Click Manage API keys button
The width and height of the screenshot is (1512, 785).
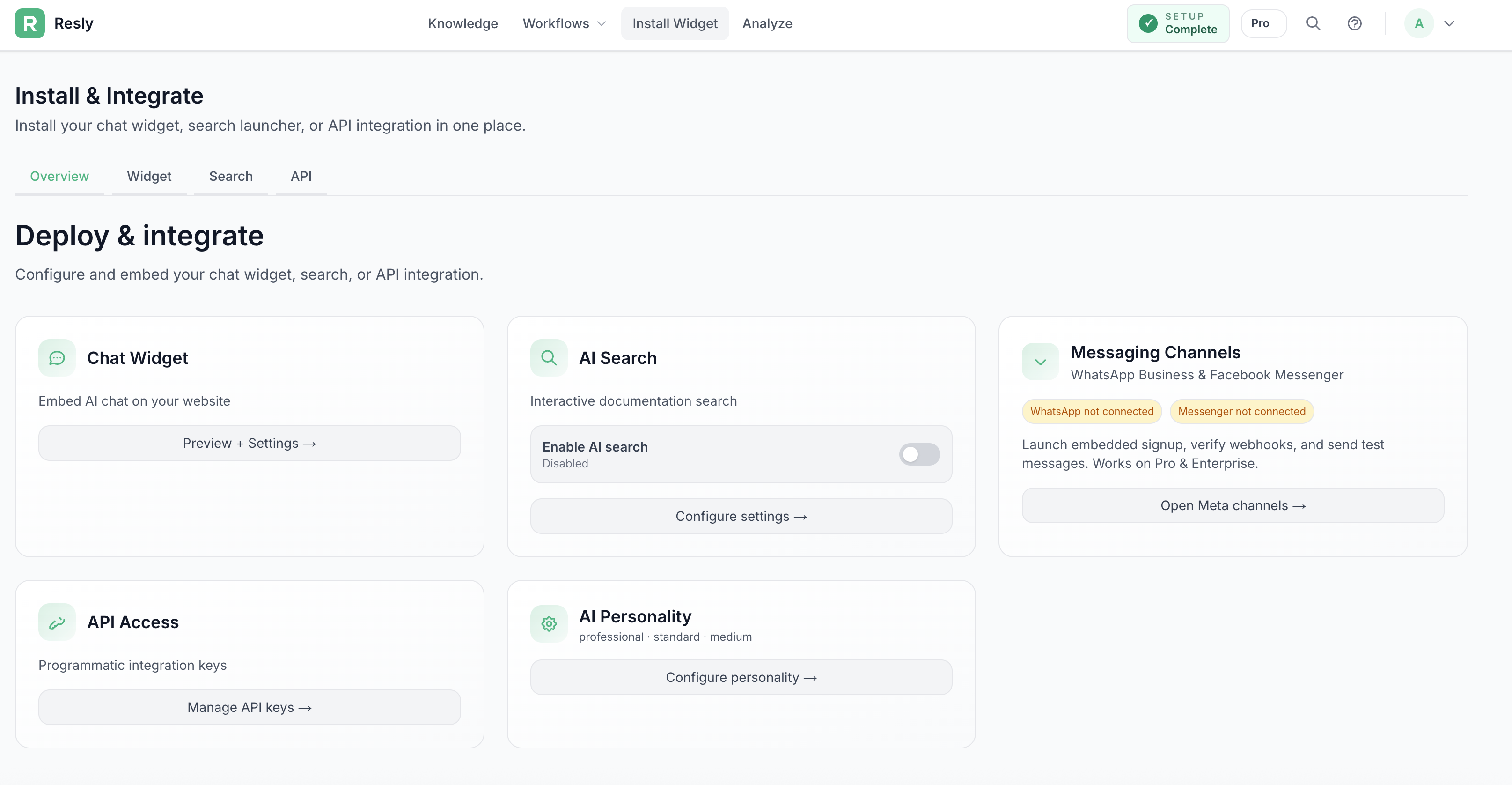[249, 707]
